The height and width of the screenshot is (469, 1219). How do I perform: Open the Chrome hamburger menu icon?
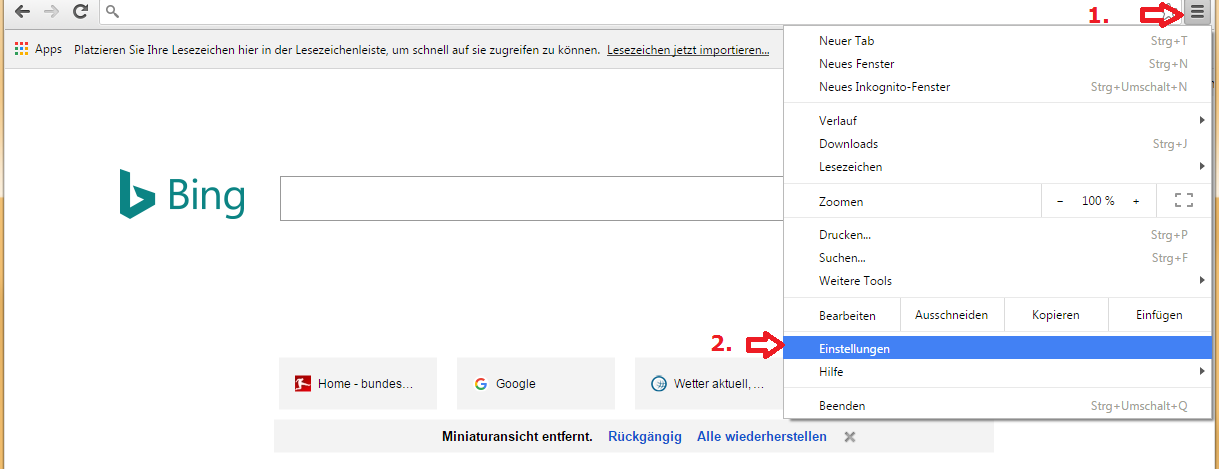coord(1197,13)
